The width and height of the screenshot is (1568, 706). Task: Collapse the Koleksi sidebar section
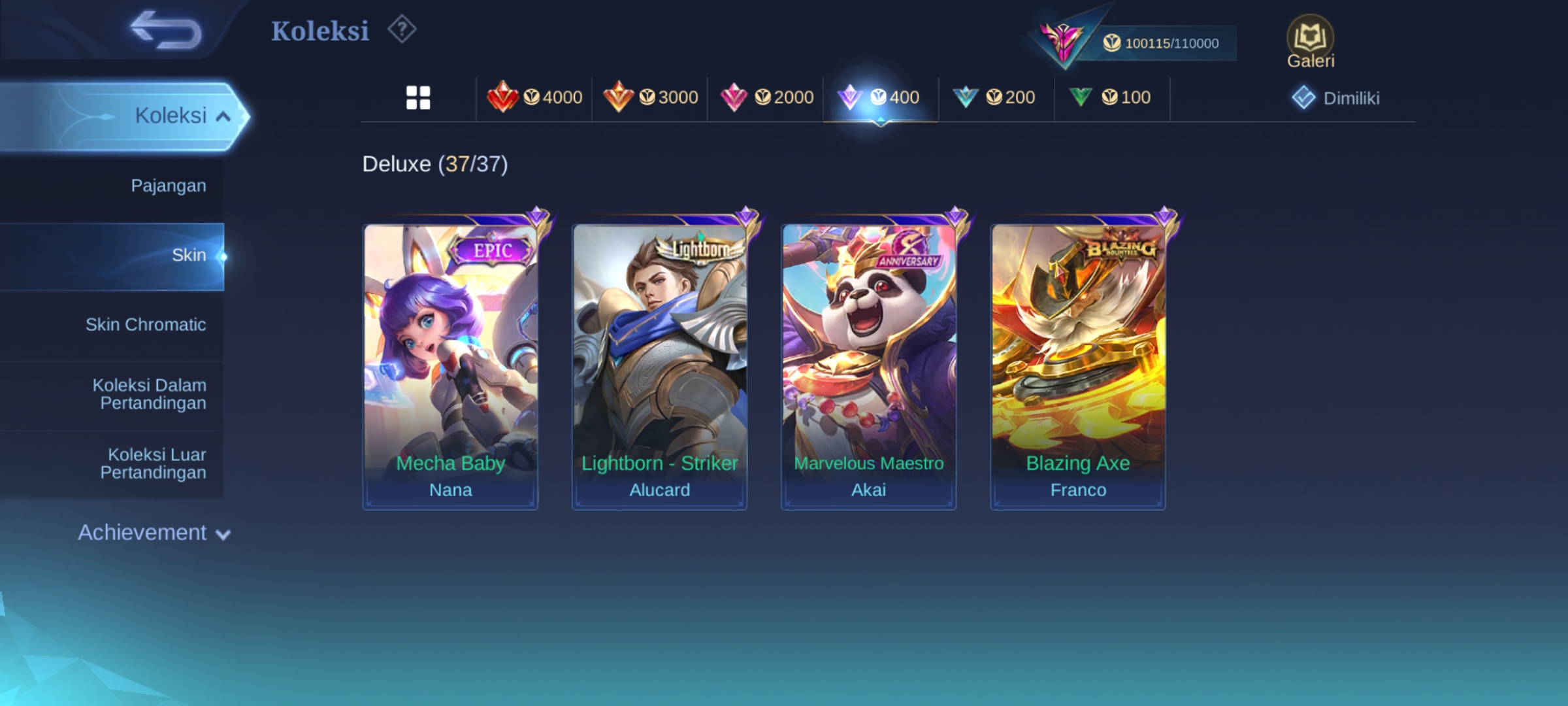tap(124, 116)
